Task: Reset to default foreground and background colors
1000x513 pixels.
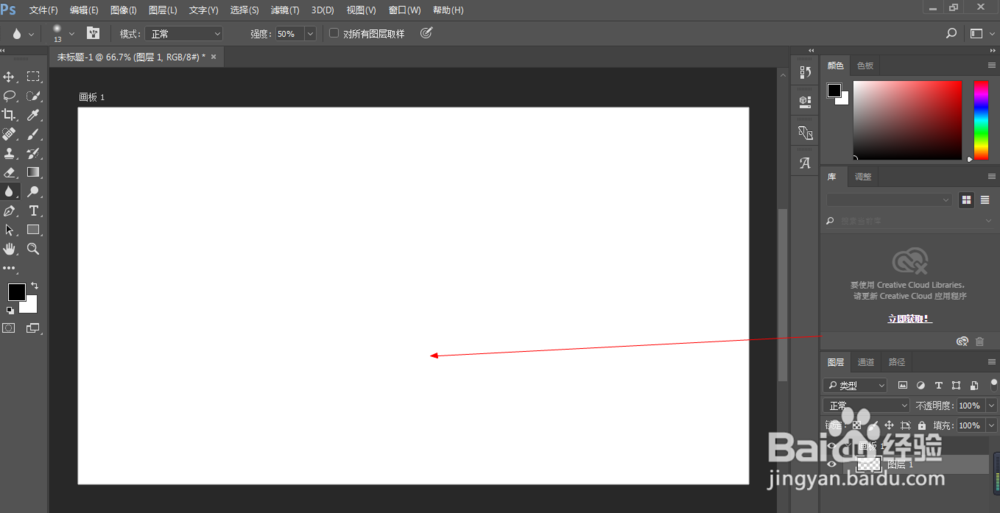Action: pos(10,311)
